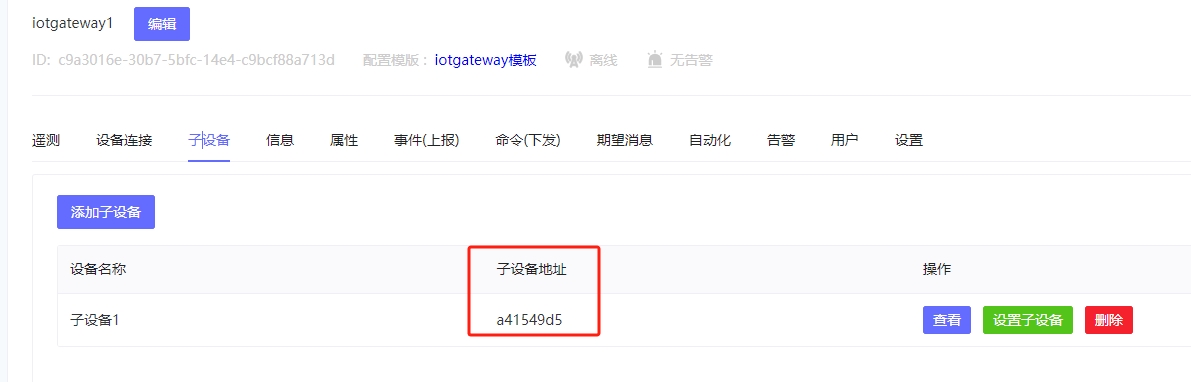1191x382 pixels.
Task: Click the 离线 status label
Action: 603,60
